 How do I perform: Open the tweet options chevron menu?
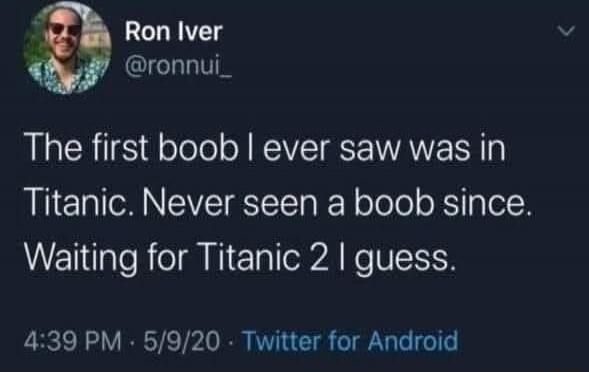566,31
